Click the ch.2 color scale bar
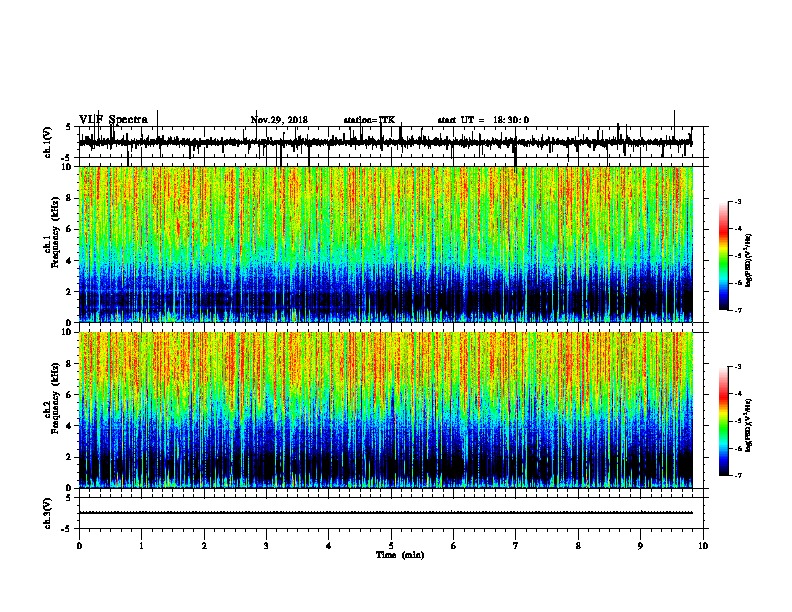Image resolution: width=792 pixels, height=612 pixels. (723, 421)
